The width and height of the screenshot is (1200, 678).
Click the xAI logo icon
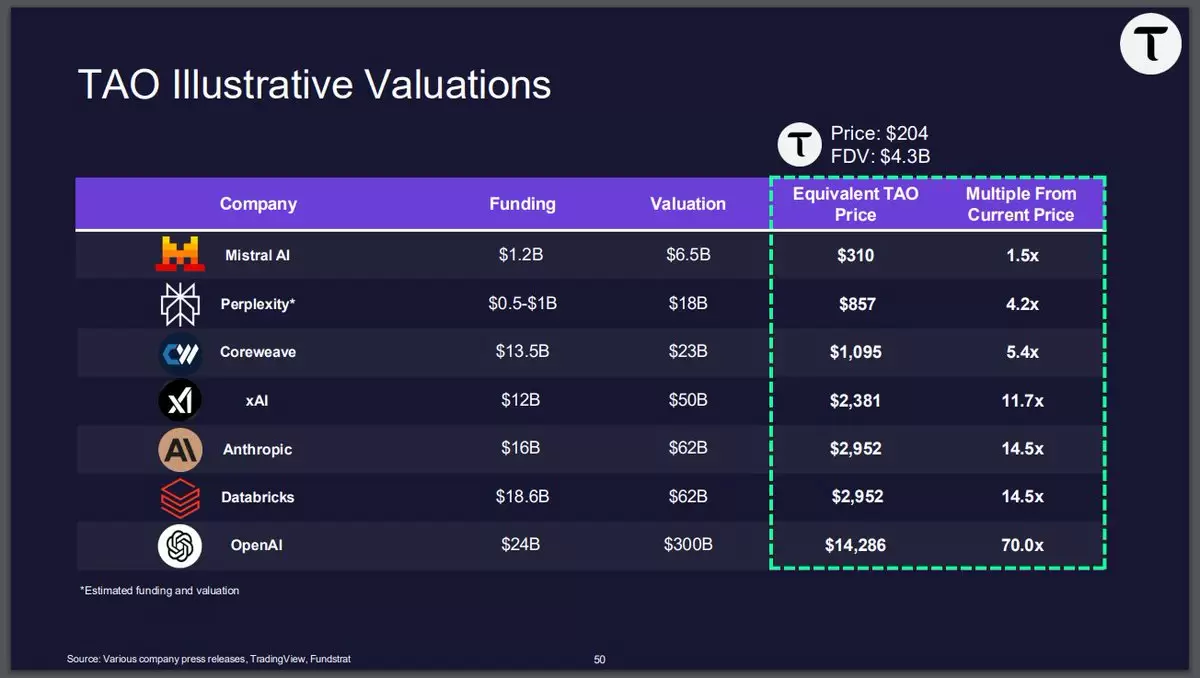pos(180,401)
